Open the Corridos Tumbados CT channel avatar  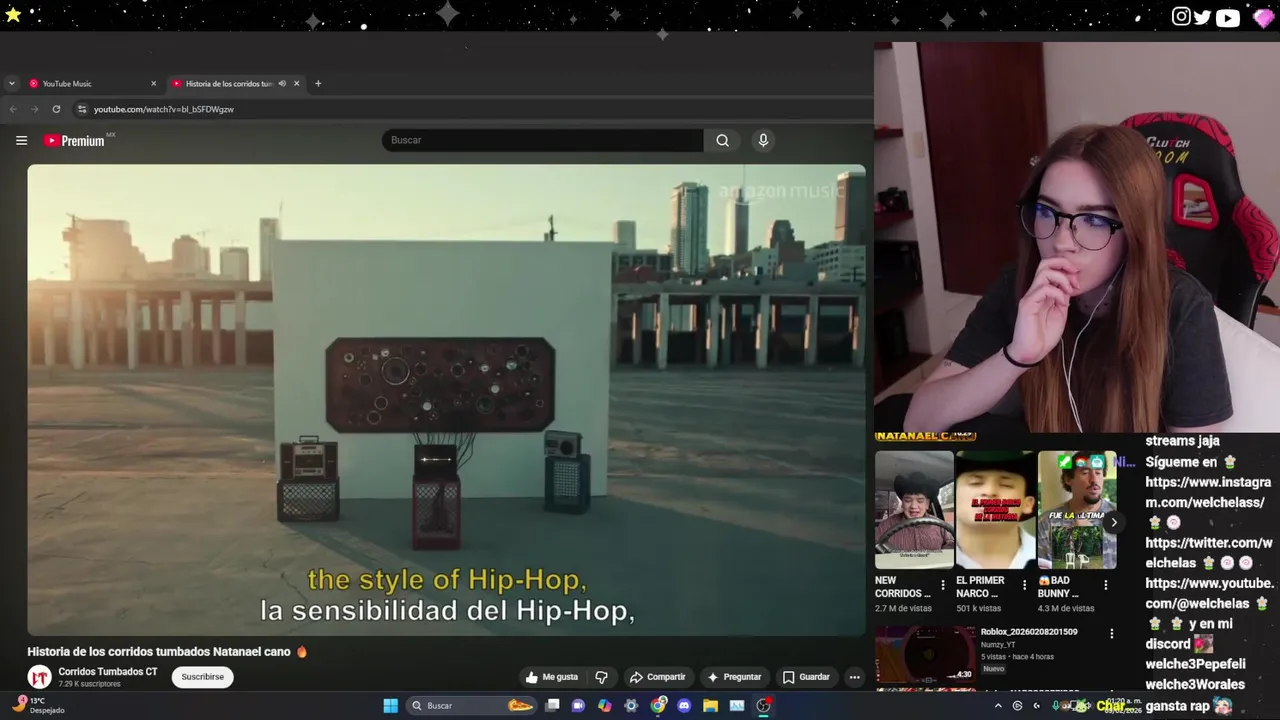[x=39, y=677]
